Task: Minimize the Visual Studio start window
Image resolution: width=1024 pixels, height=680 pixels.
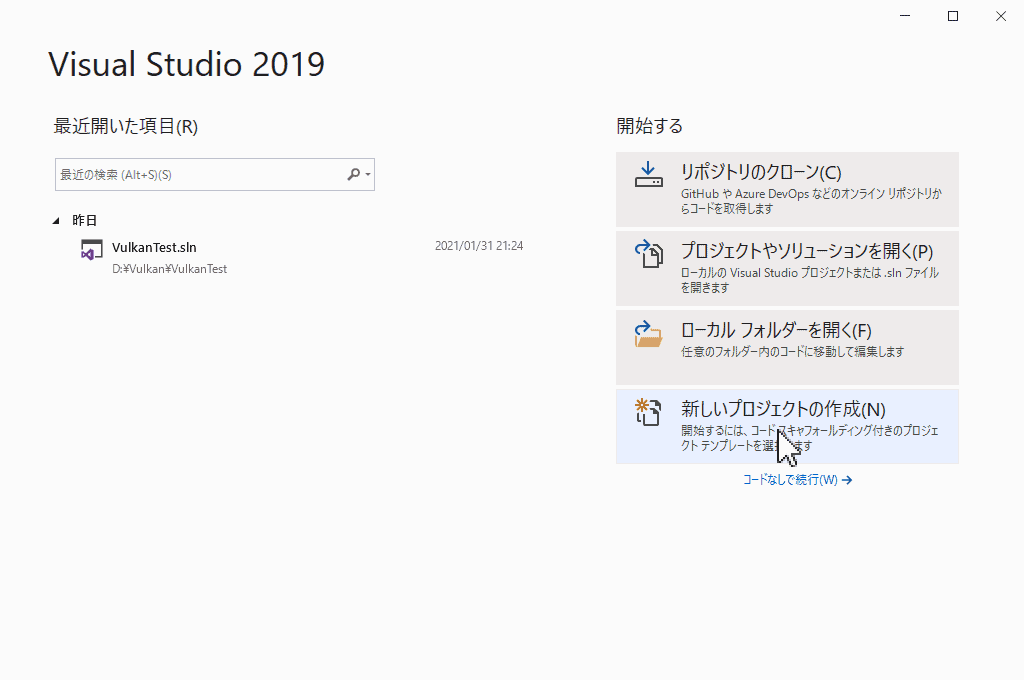Action: coord(905,16)
